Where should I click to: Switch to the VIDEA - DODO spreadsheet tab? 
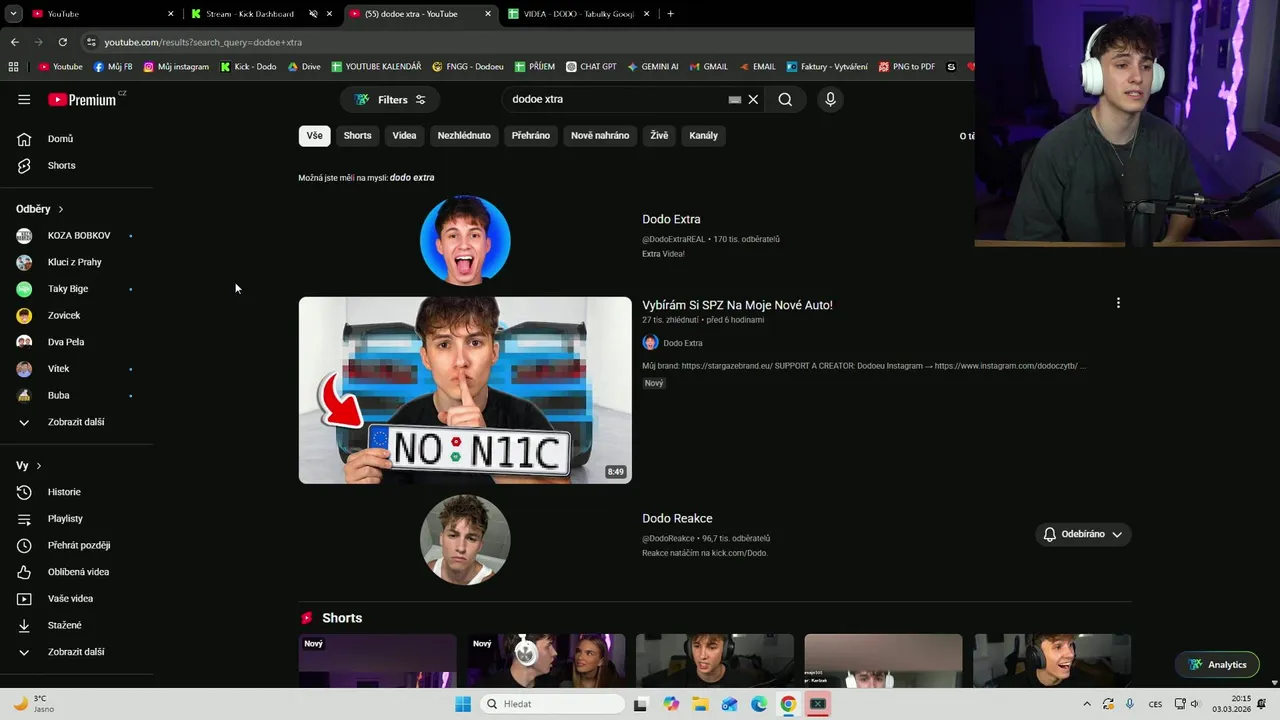pyautogui.click(x=580, y=14)
